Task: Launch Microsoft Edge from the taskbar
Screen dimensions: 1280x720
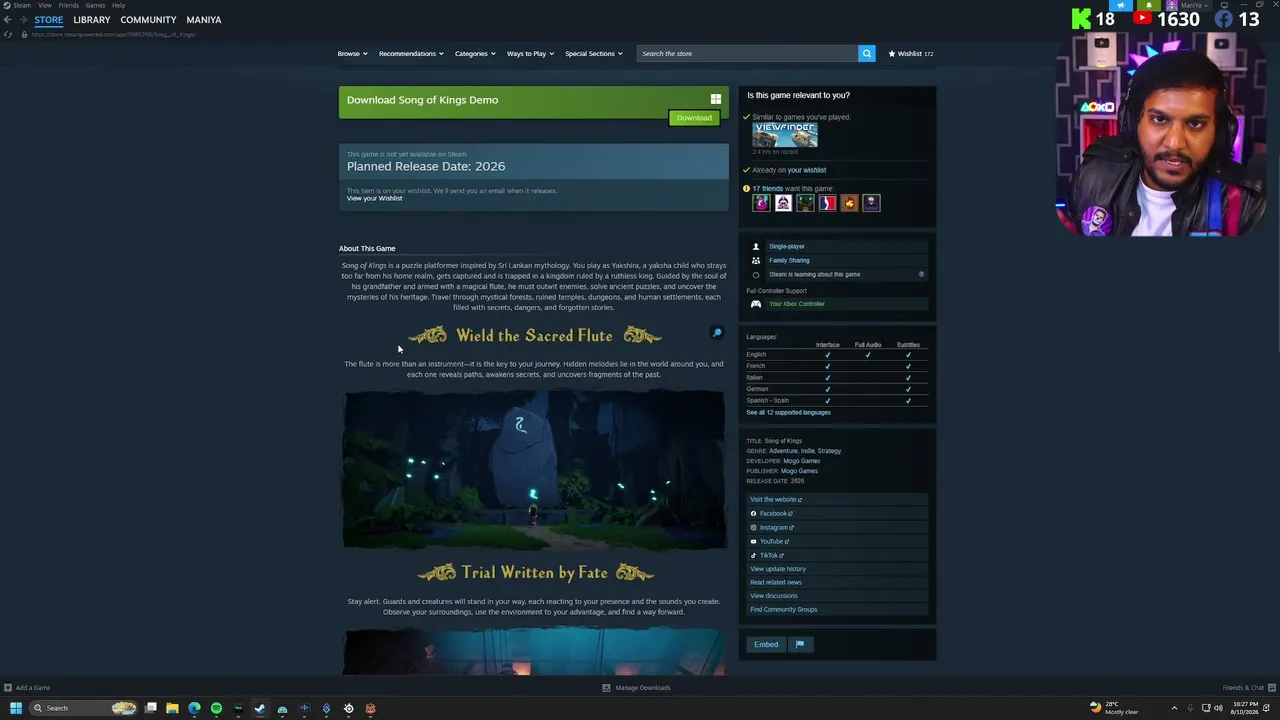Action: point(194,708)
